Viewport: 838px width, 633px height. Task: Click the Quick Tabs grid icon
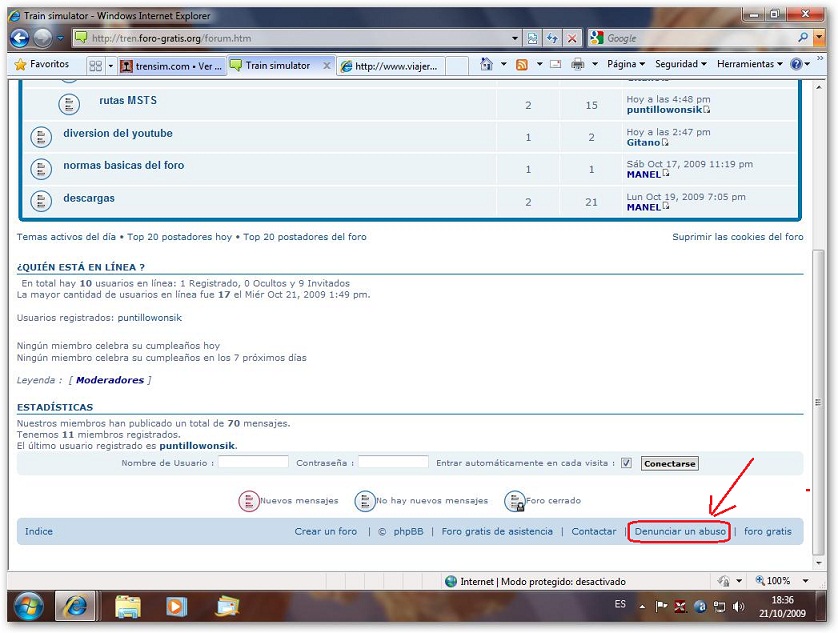pyautogui.click(x=96, y=65)
